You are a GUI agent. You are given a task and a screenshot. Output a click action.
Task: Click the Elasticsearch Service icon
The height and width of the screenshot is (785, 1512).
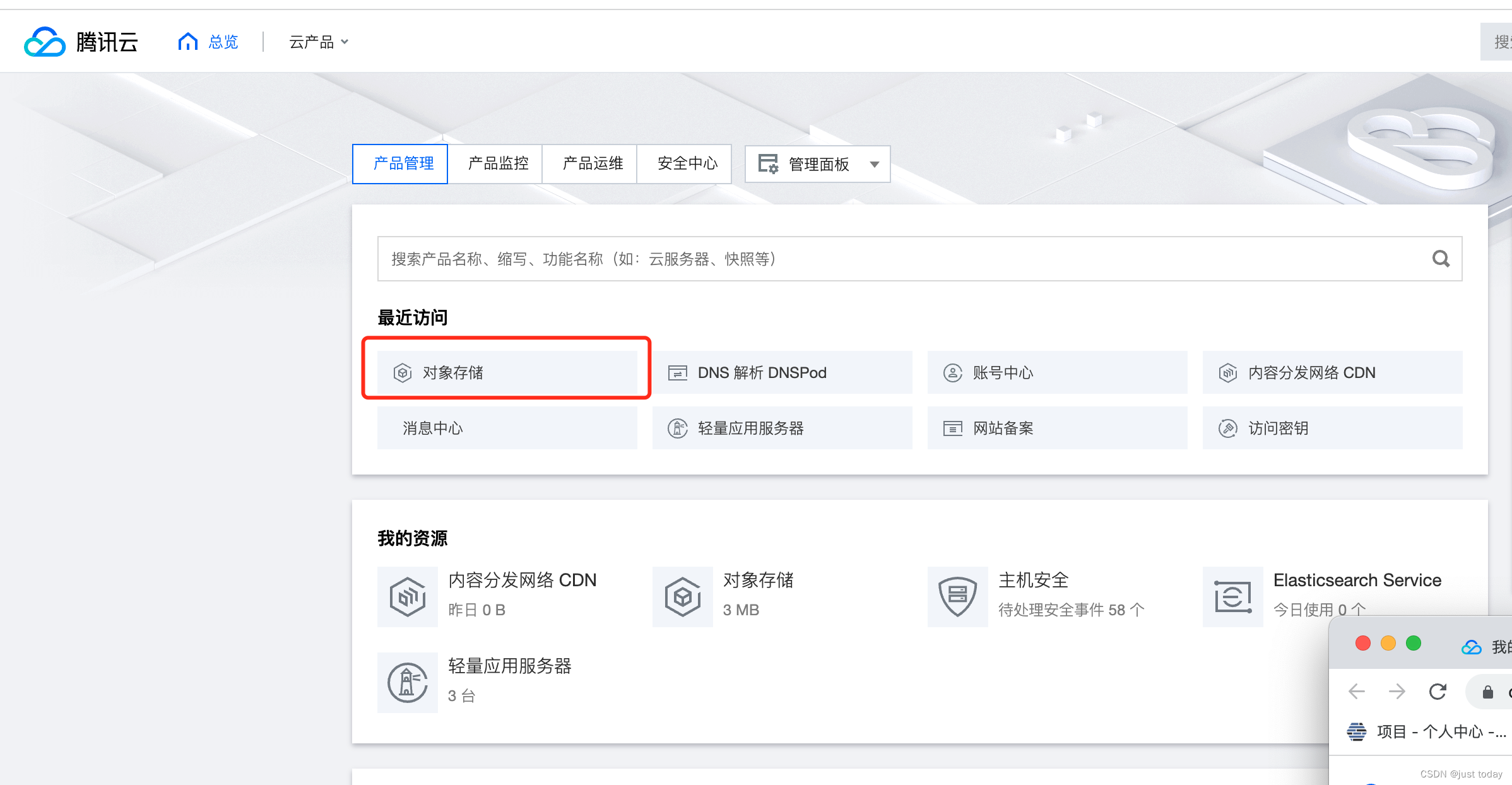click(x=1233, y=597)
